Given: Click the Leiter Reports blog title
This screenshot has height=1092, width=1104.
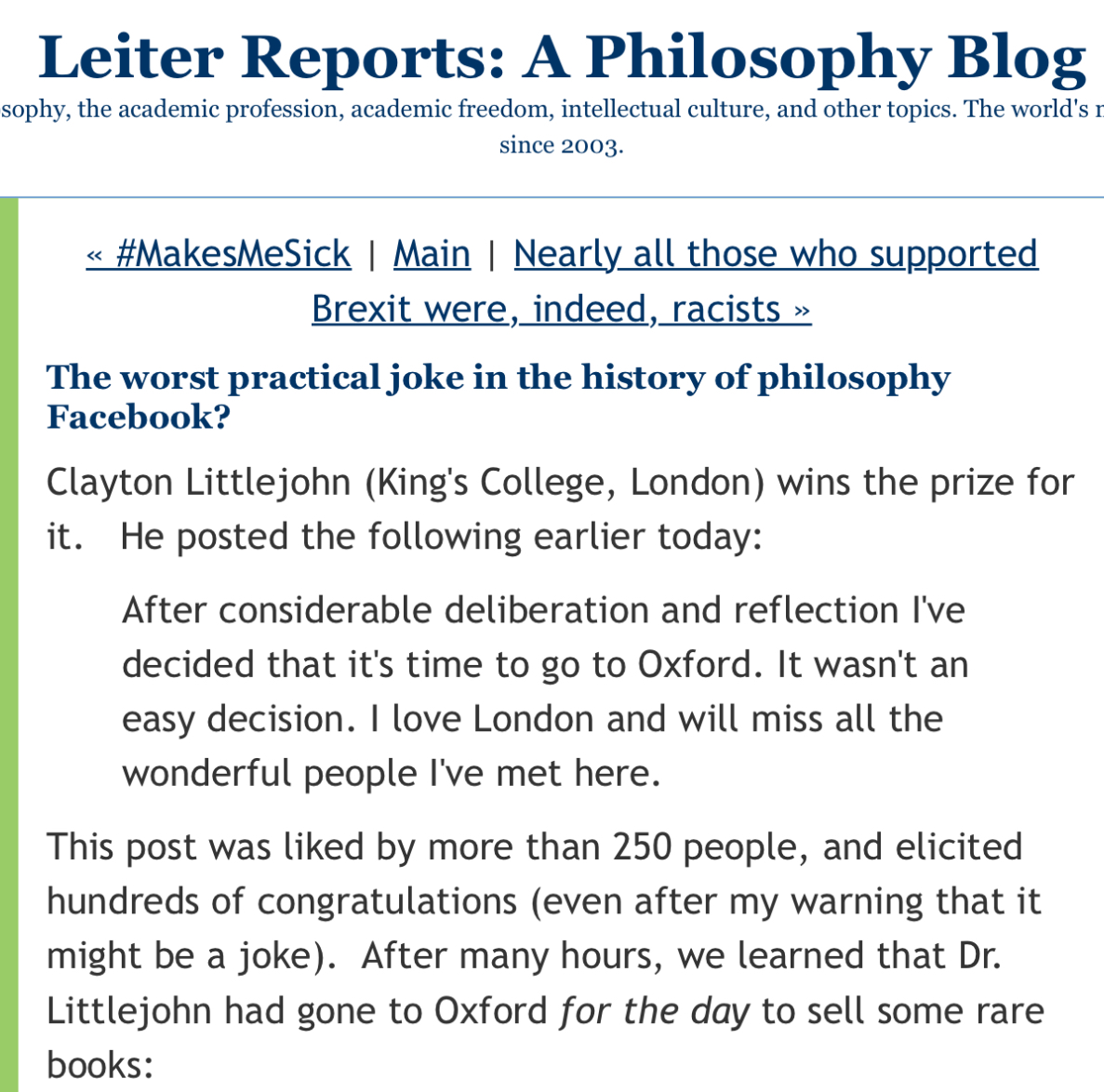Looking at the screenshot, I should point(562,58).
